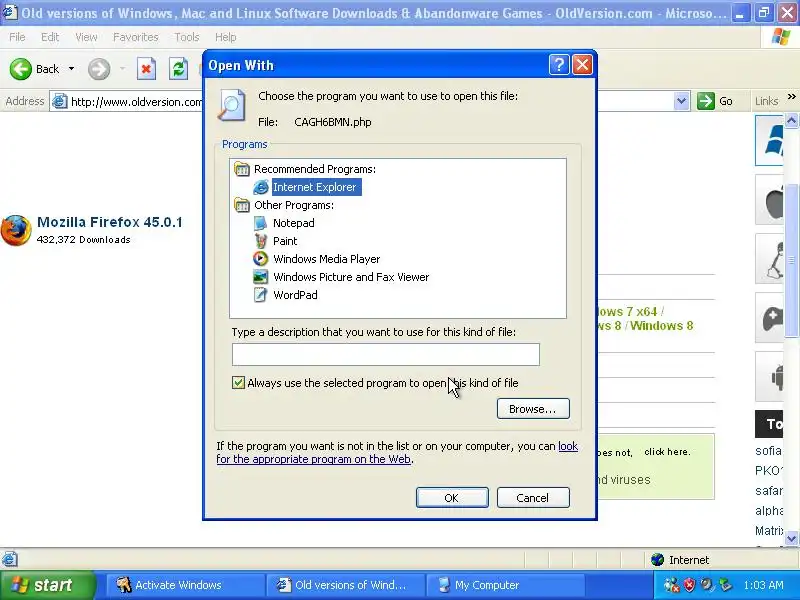
Task: Click the vertical scrollbar thumb
Action: point(791,259)
